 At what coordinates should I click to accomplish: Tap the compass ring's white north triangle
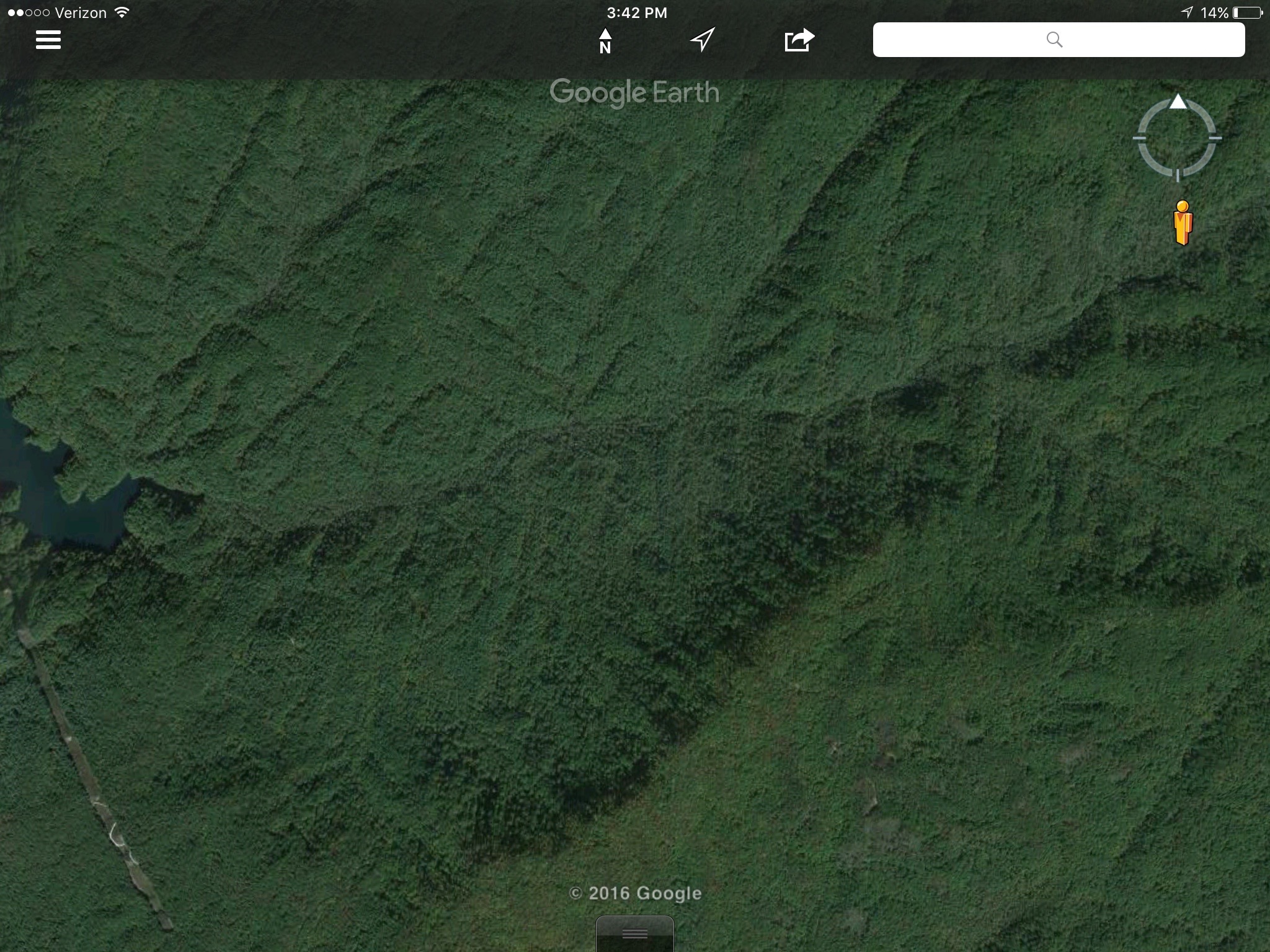[1178, 102]
